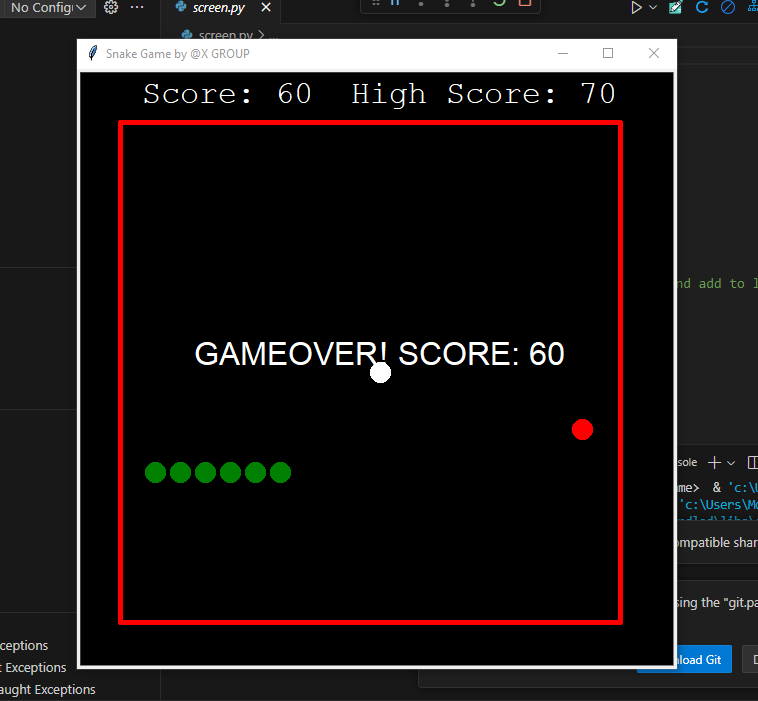The width and height of the screenshot is (758, 701).
Task: Click the feather icon in Snake Game title bar
Action: 93,53
